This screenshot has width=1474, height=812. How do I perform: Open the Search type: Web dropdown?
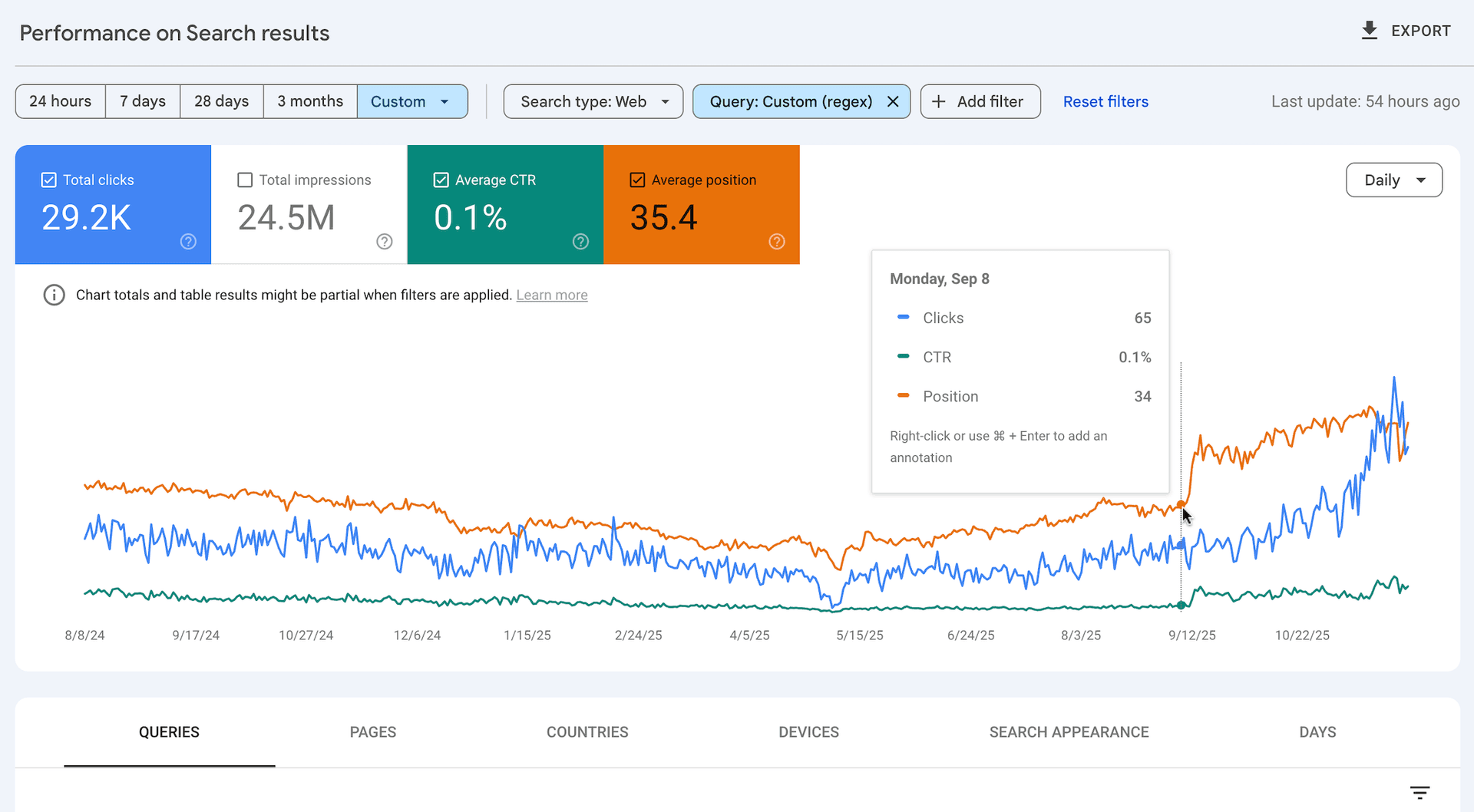click(x=593, y=101)
